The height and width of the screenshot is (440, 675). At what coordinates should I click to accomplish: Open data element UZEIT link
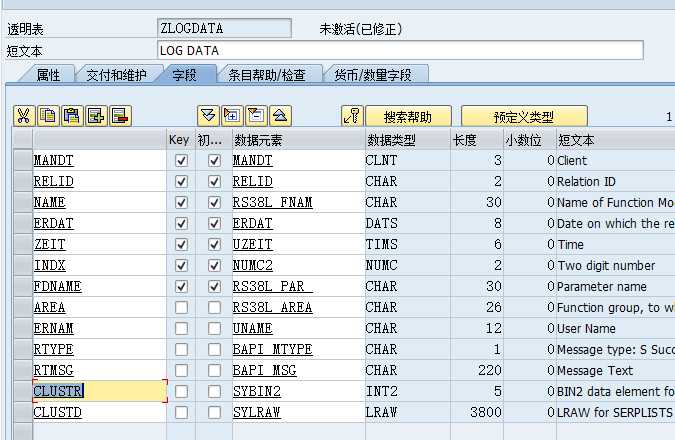253,245
